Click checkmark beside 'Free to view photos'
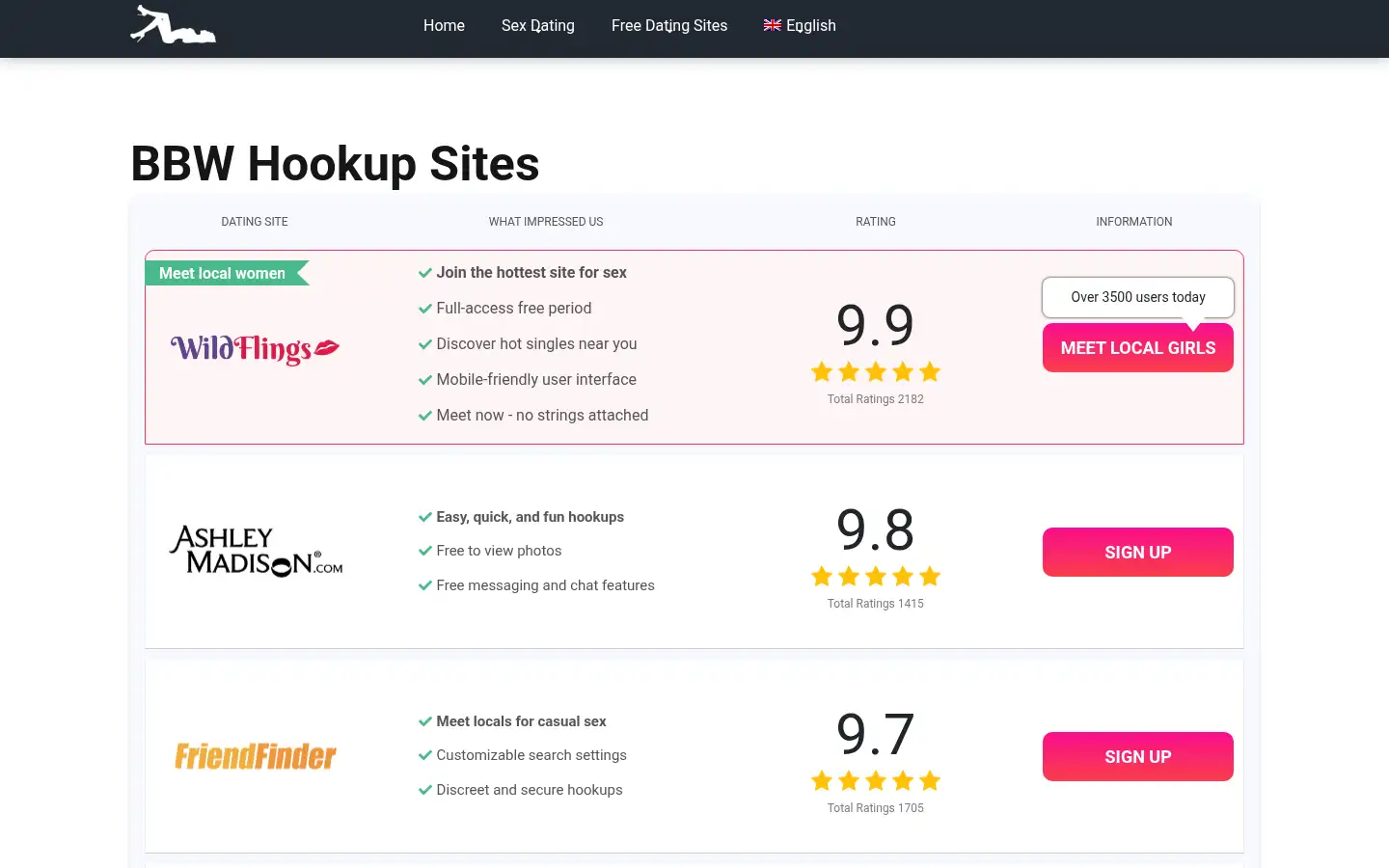 point(424,551)
